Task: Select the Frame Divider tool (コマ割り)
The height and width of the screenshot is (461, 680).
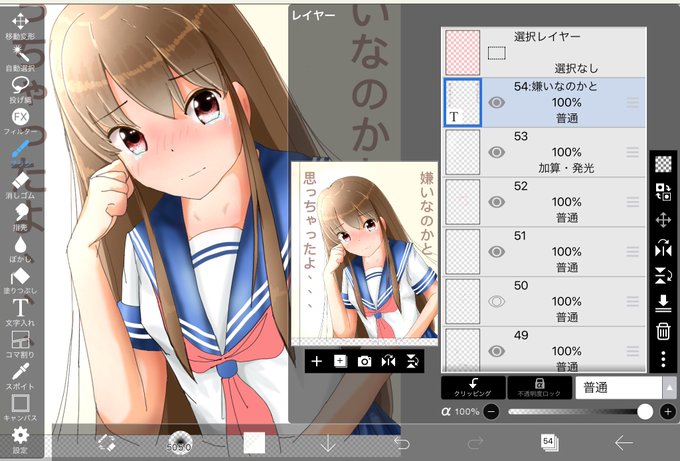Action: pos(20,345)
